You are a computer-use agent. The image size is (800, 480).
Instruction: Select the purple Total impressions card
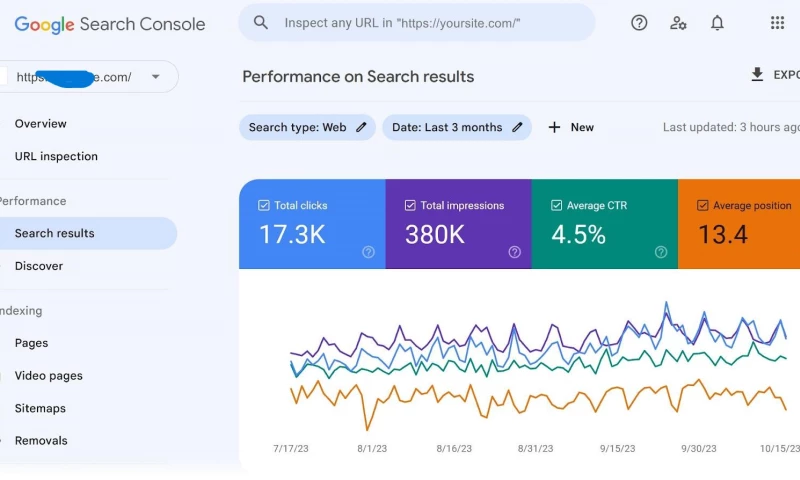459,224
